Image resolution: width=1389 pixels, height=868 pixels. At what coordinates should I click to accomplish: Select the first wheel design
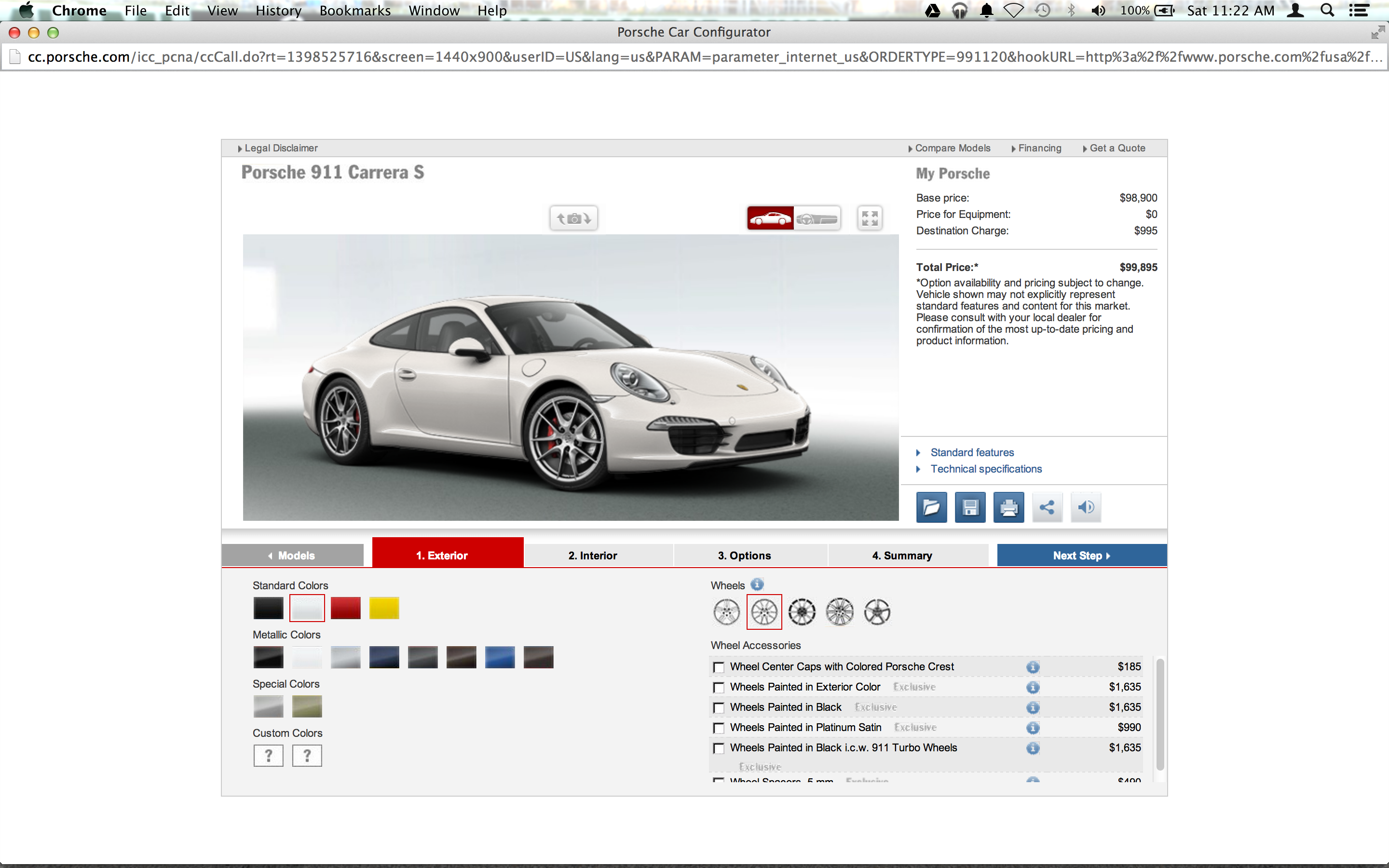(x=727, y=611)
